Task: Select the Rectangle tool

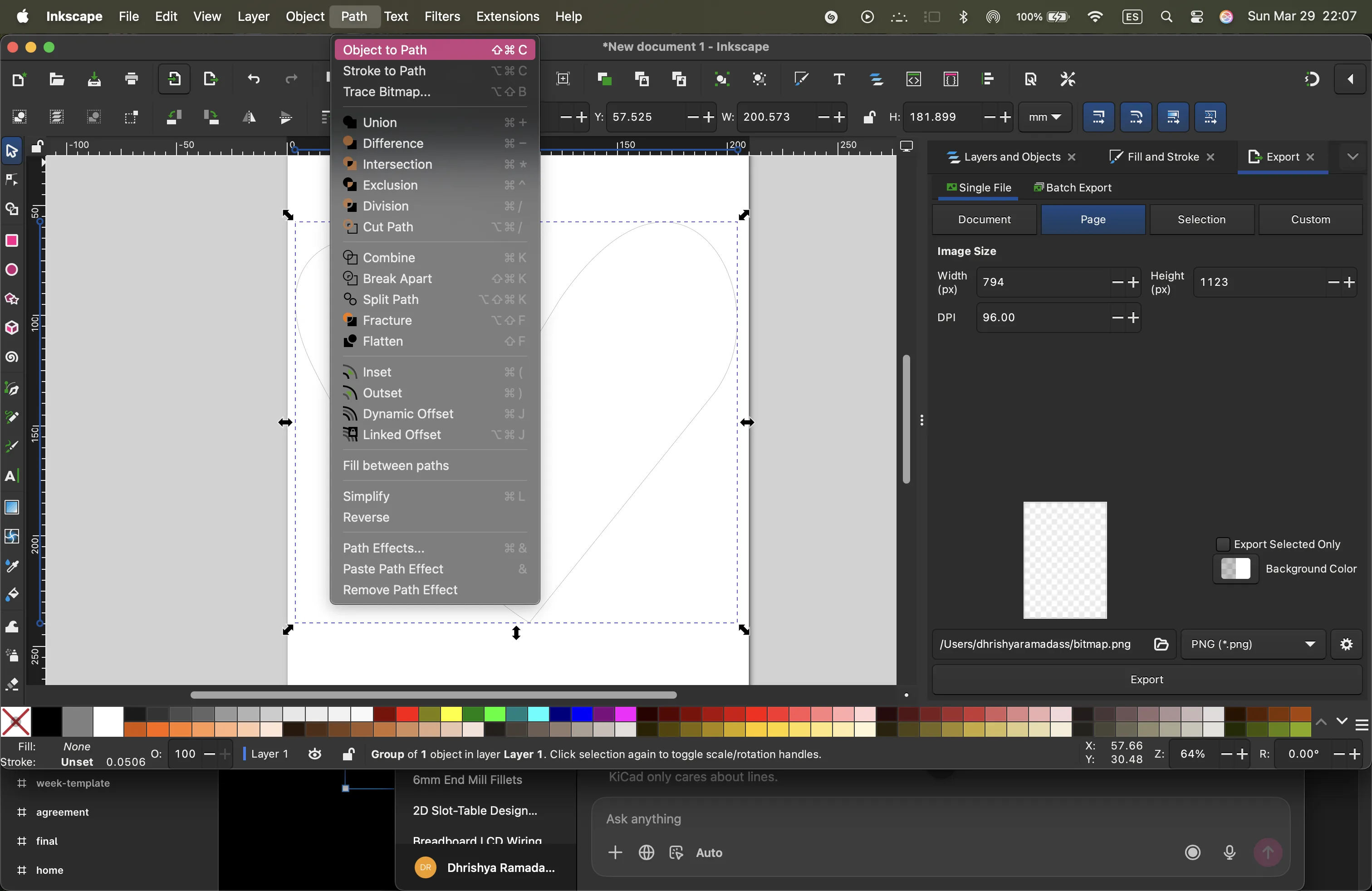Action: tap(11, 240)
